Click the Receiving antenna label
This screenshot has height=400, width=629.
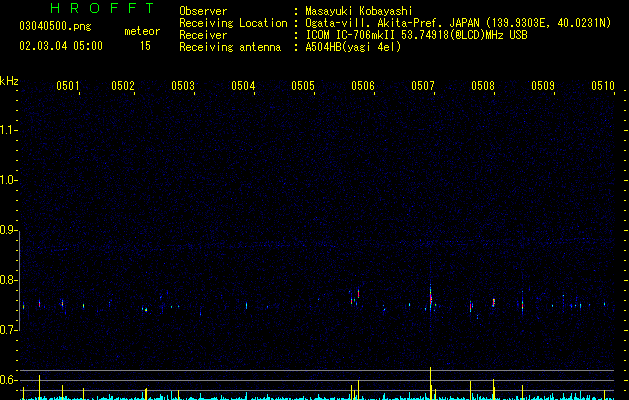tap(230, 47)
